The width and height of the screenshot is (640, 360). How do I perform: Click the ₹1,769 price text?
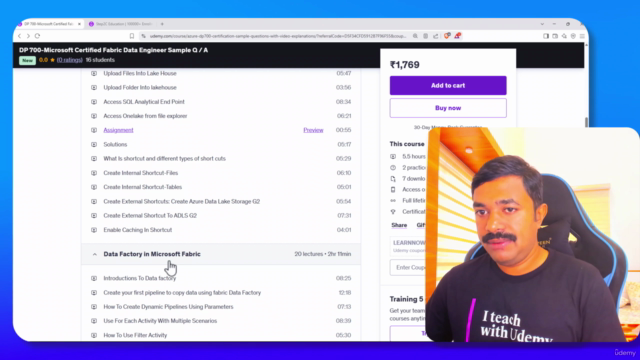pyautogui.click(x=404, y=65)
